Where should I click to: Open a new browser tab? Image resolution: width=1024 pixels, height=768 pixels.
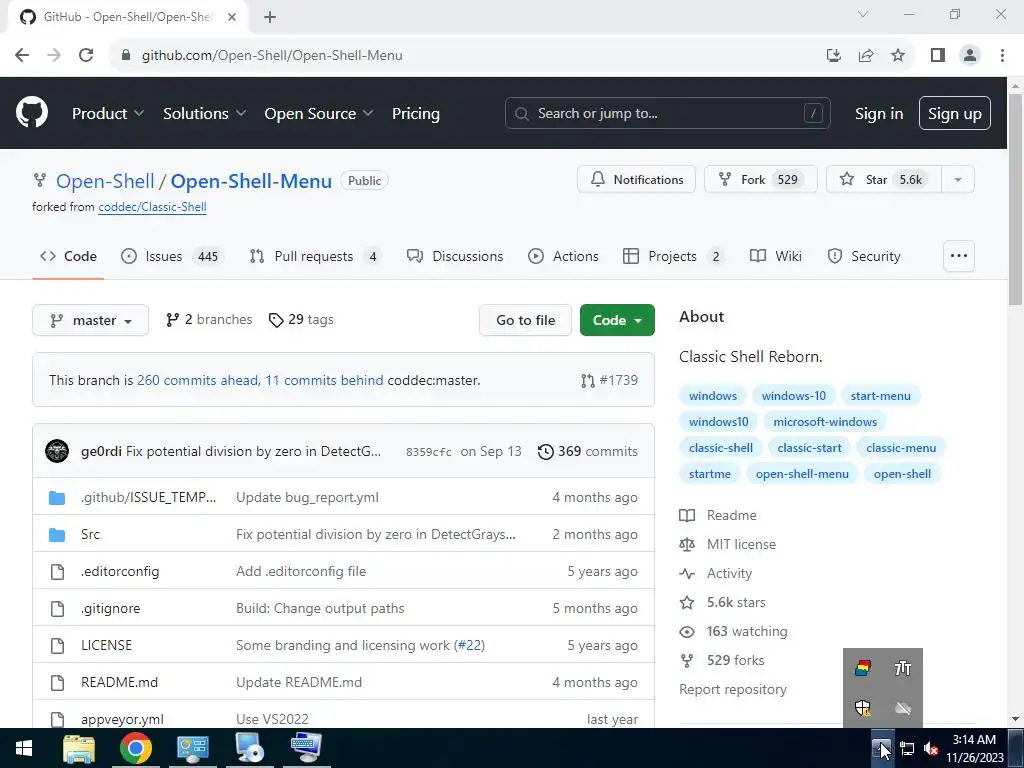[x=270, y=17]
